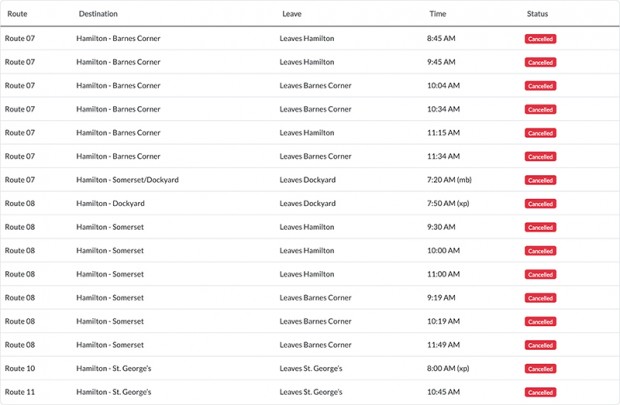Viewport: 620px width, 405px height.
Task: Select the 7:50 AM (xp) time cell
Action: pyautogui.click(x=449, y=203)
